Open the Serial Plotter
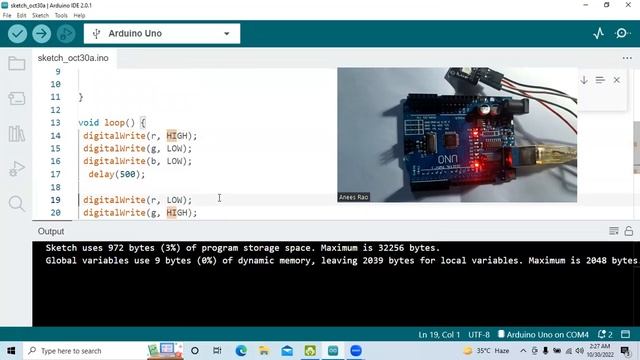Viewport: 640px width, 360px height. coord(598,33)
